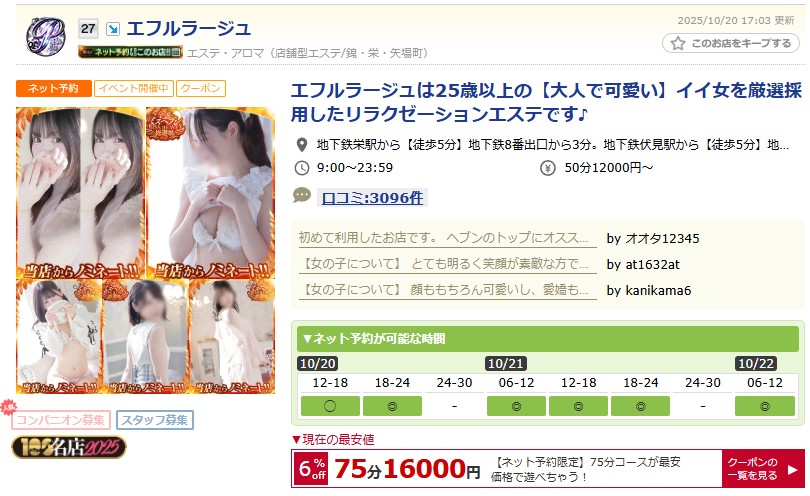Click the shop logo icon next to rank 27
810x496 pixels.
(x=45, y=36)
